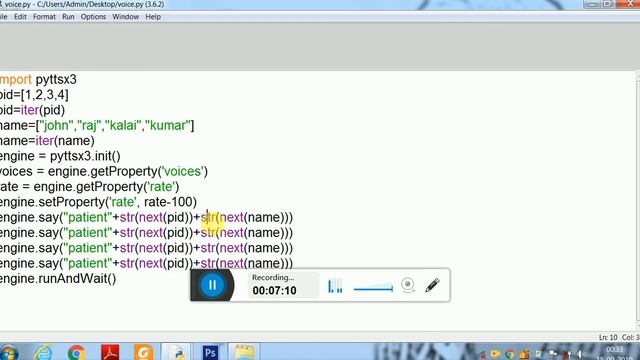This screenshot has height=360, width=640.
Task: Select the pencil annotation tool
Action: coord(432,285)
